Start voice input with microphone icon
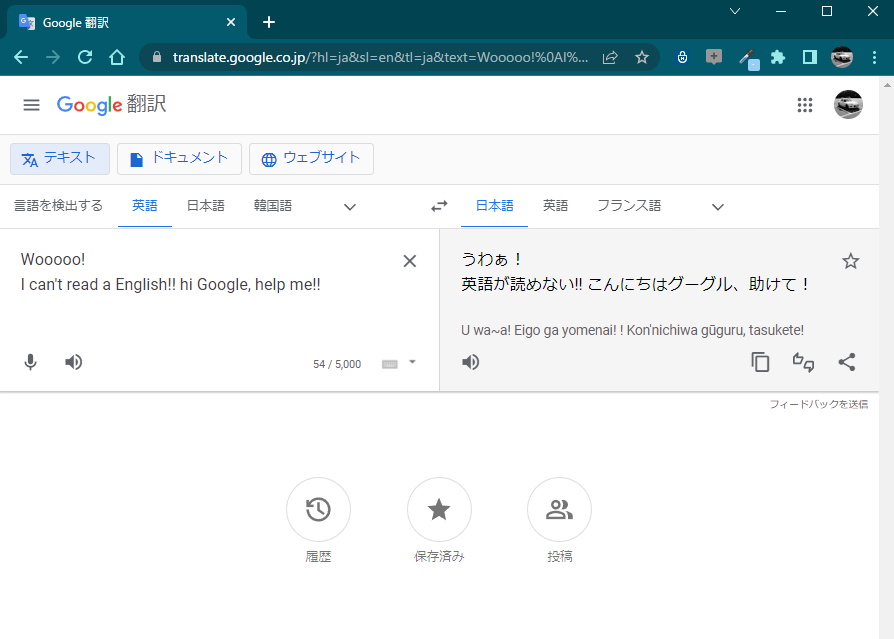 pyautogui.click(x=31, y=362)
